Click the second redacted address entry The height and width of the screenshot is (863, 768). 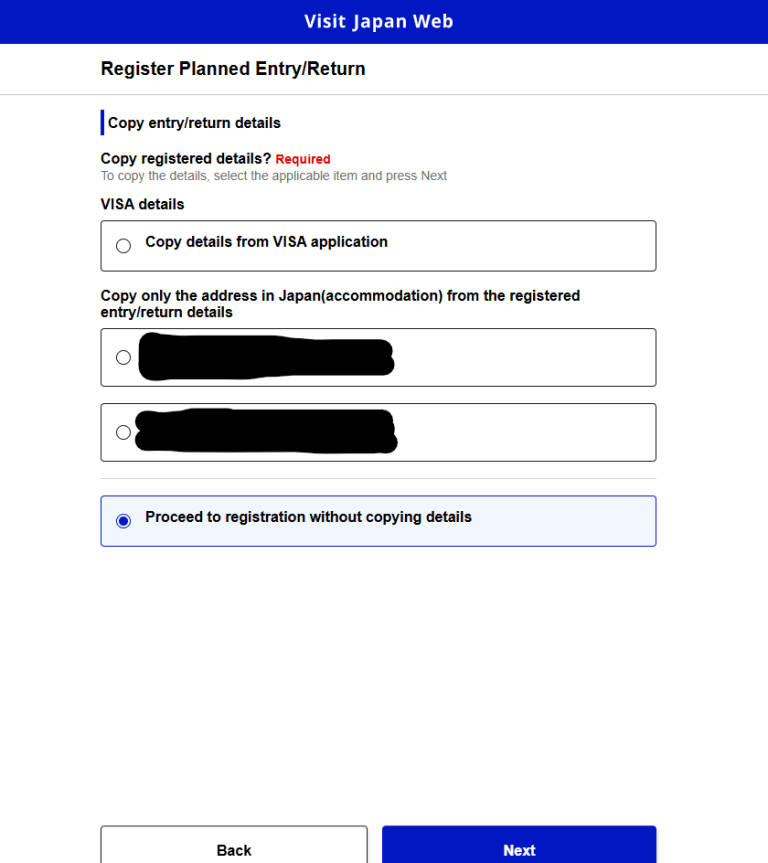pyautogui.click(x=265, y=431)
